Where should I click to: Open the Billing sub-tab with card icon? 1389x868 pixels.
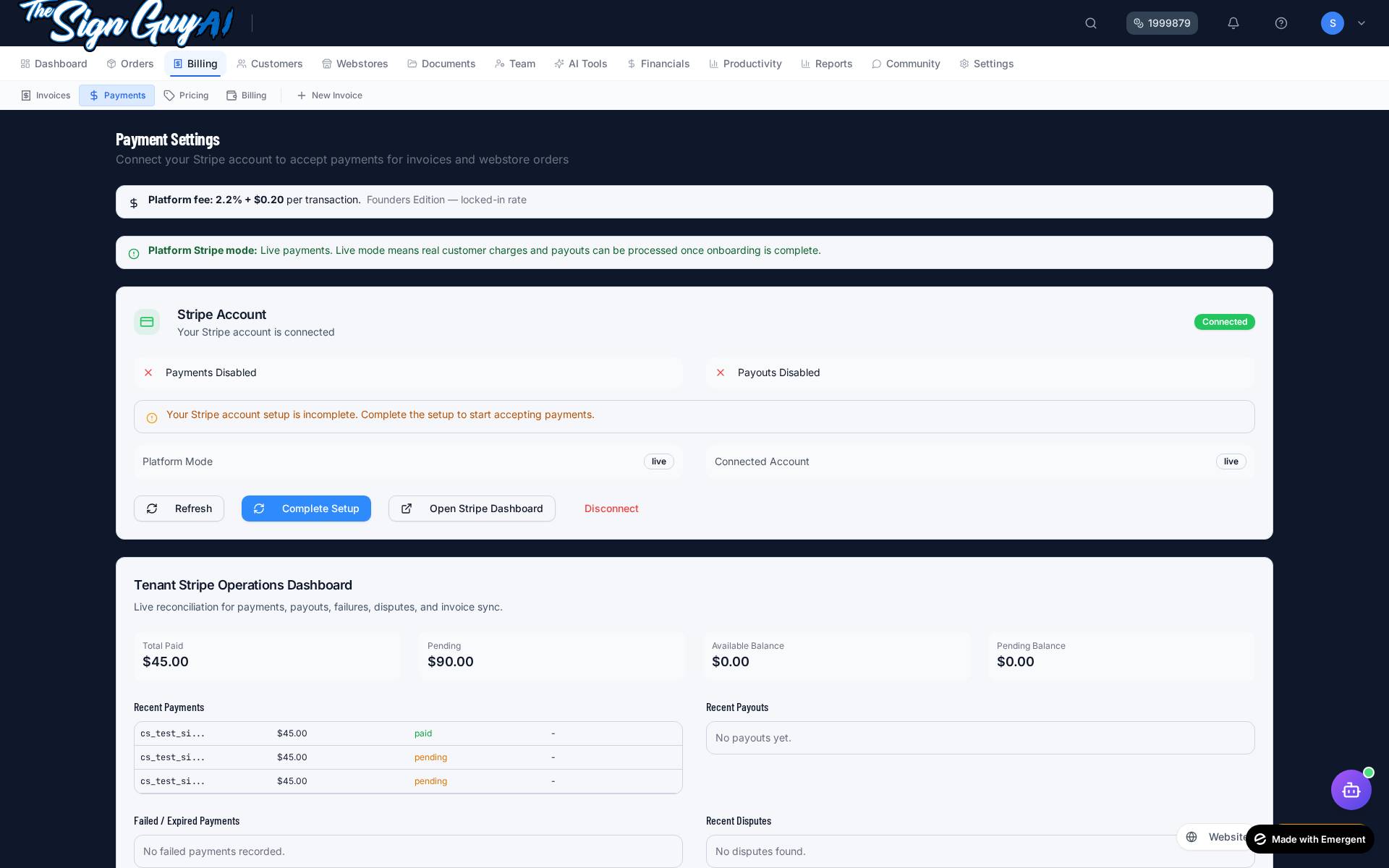point(247,95)
